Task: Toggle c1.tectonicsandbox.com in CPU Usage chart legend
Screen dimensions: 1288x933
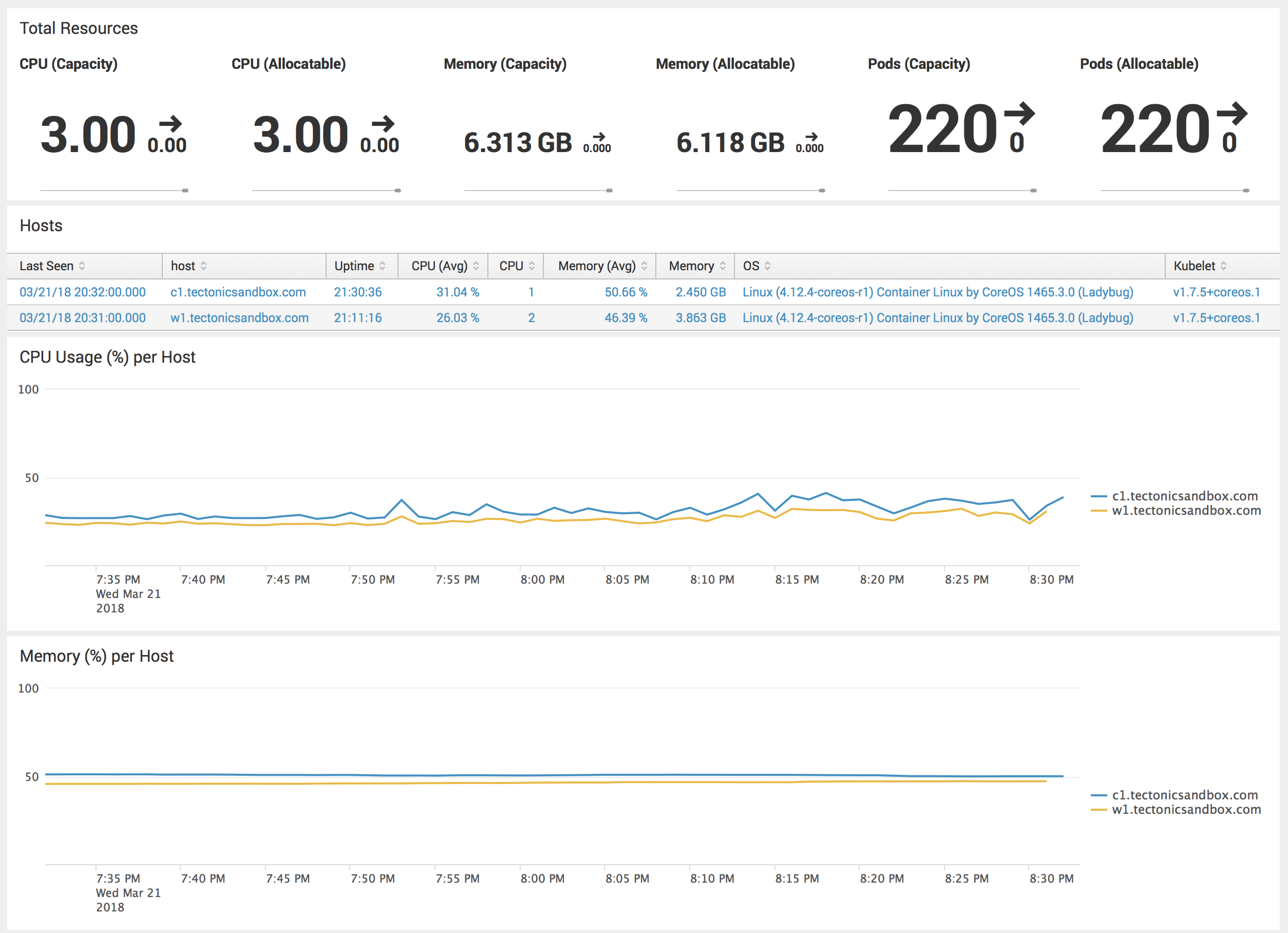Action: 1175,496
